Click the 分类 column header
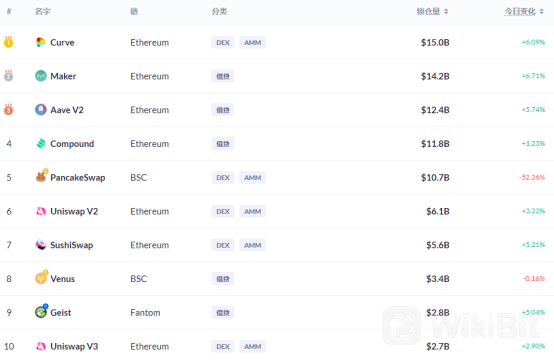 219,12
